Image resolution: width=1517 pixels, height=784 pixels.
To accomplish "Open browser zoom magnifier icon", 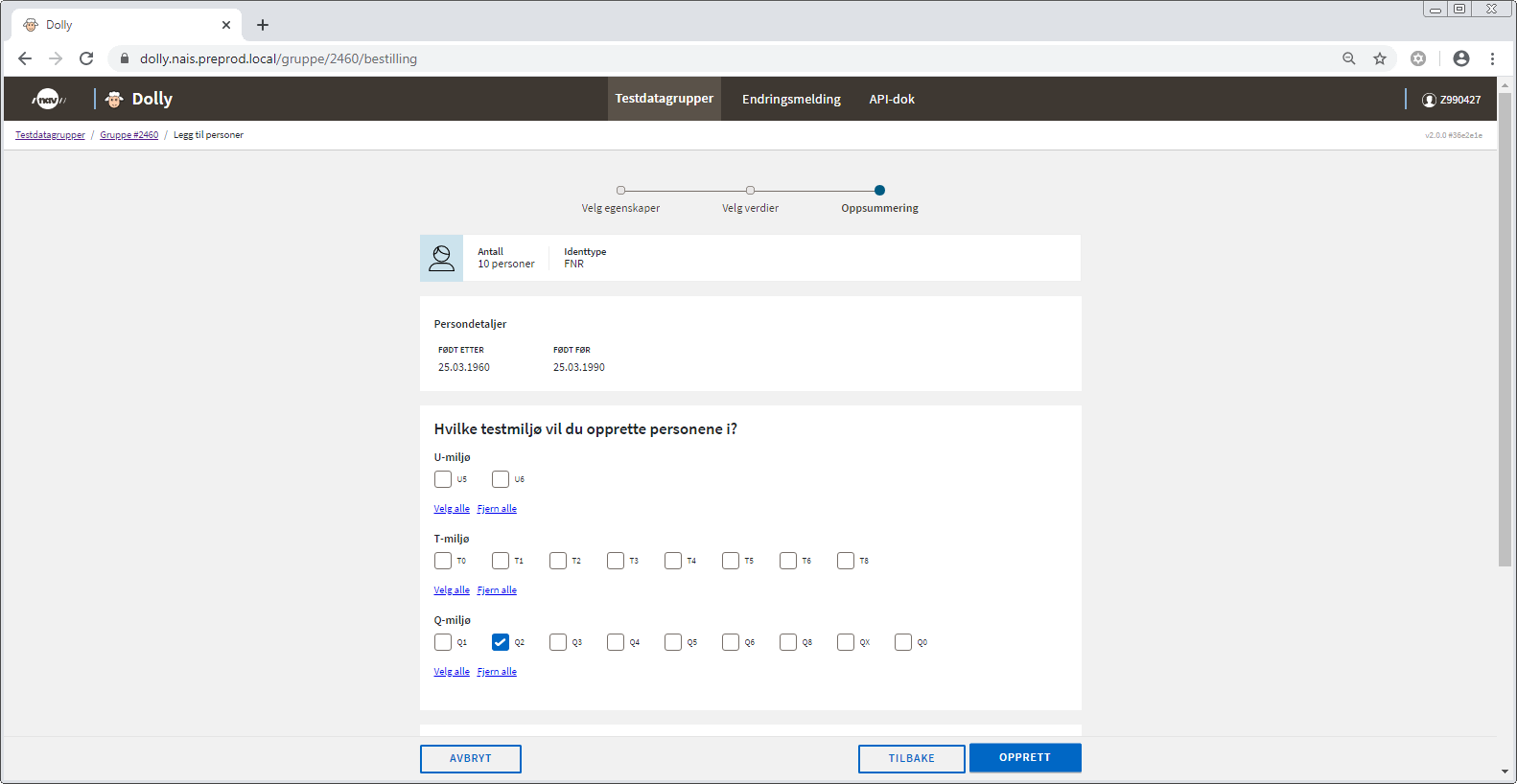I will [x=1349, y=58].
